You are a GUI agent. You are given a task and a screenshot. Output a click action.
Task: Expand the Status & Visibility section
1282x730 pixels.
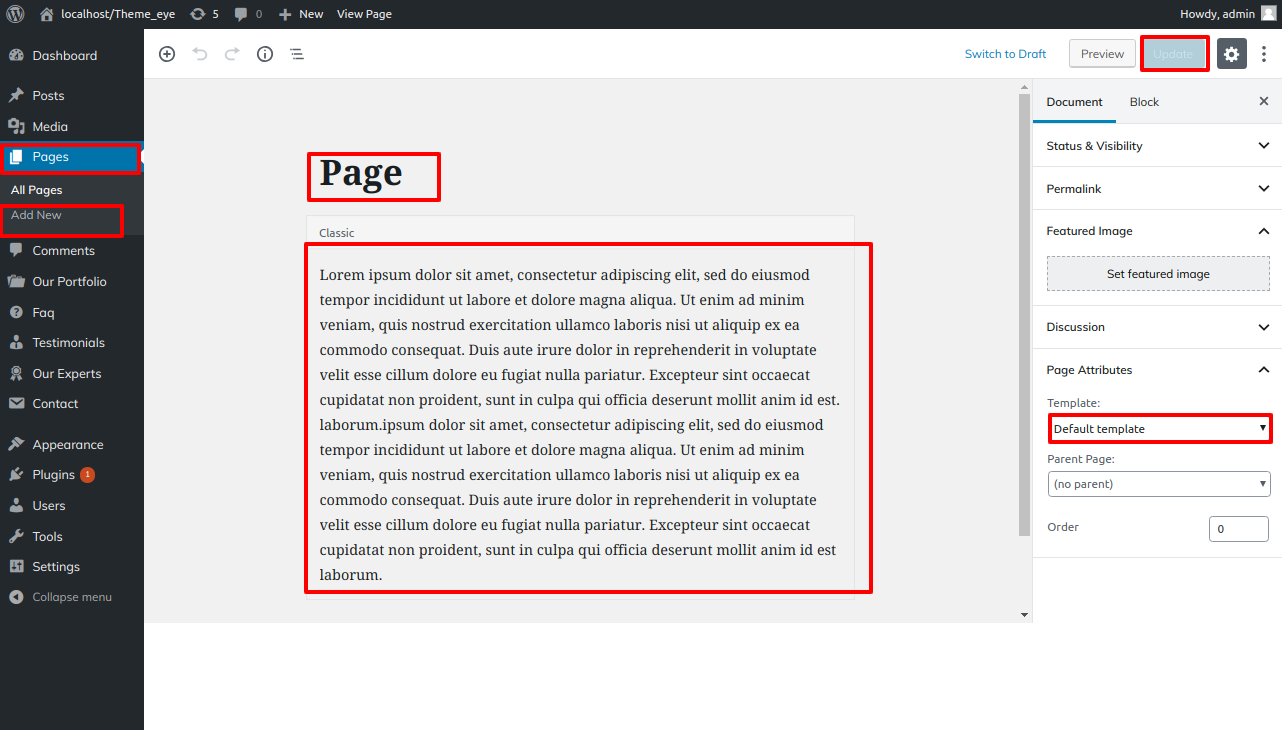(1157, 145)
